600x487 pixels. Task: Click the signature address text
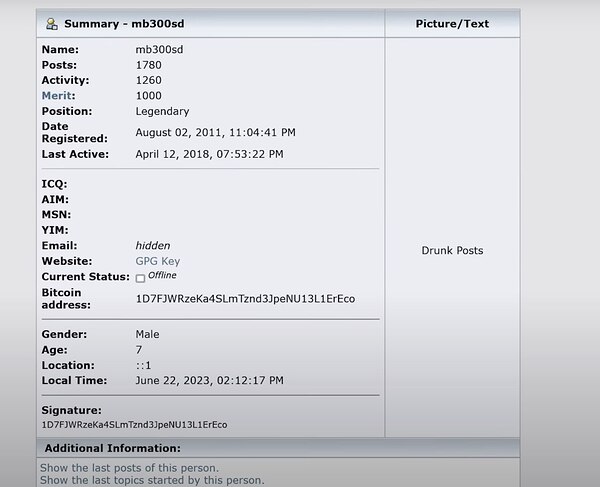tap(134, 425)
